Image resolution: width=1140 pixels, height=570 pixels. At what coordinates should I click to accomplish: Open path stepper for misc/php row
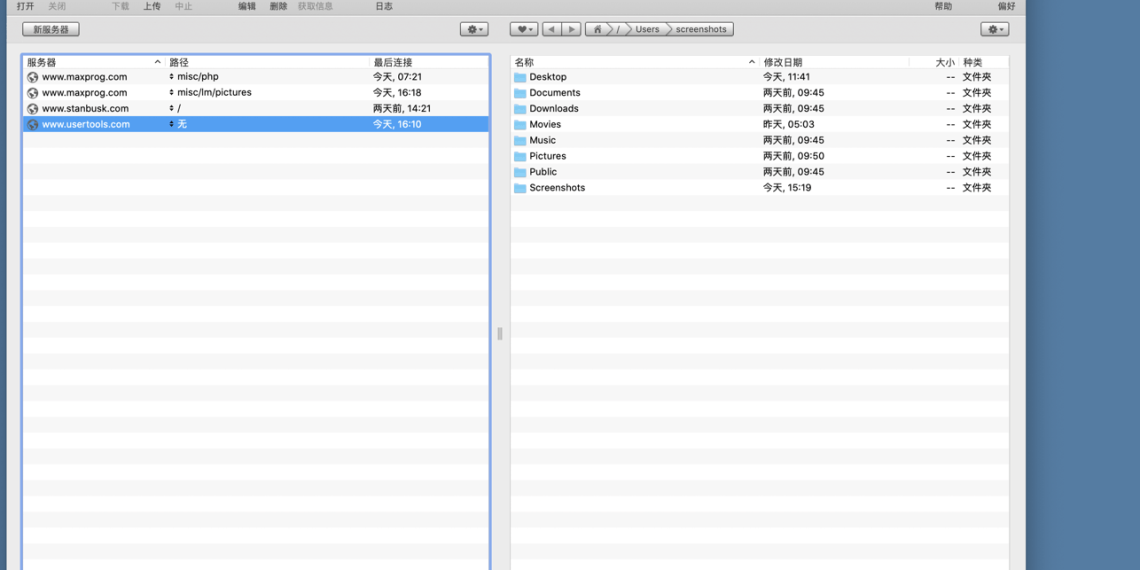171,77
